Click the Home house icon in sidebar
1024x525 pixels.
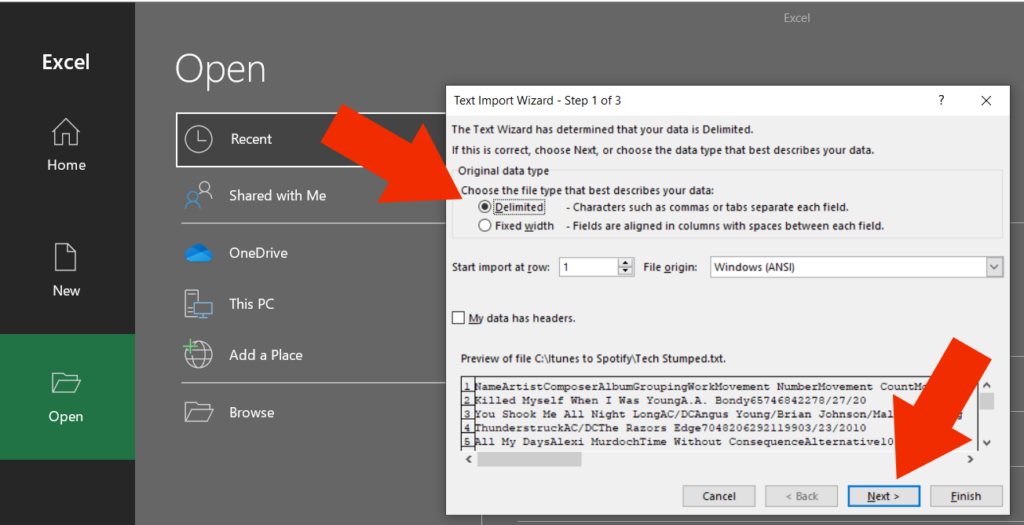click(x=66, y=132)
